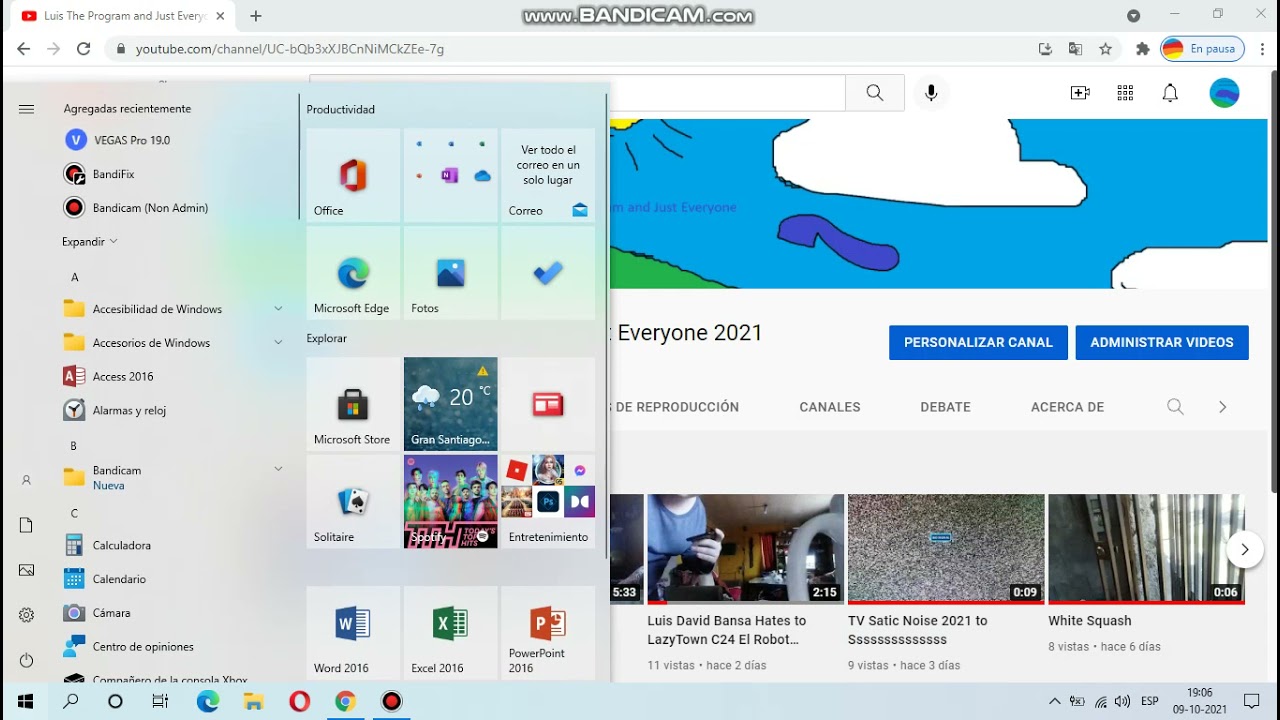The width and height of the screenshot is (1280, 720).
Task: Open user account icon in Start sidebar
Action: (x=26, y=480)
